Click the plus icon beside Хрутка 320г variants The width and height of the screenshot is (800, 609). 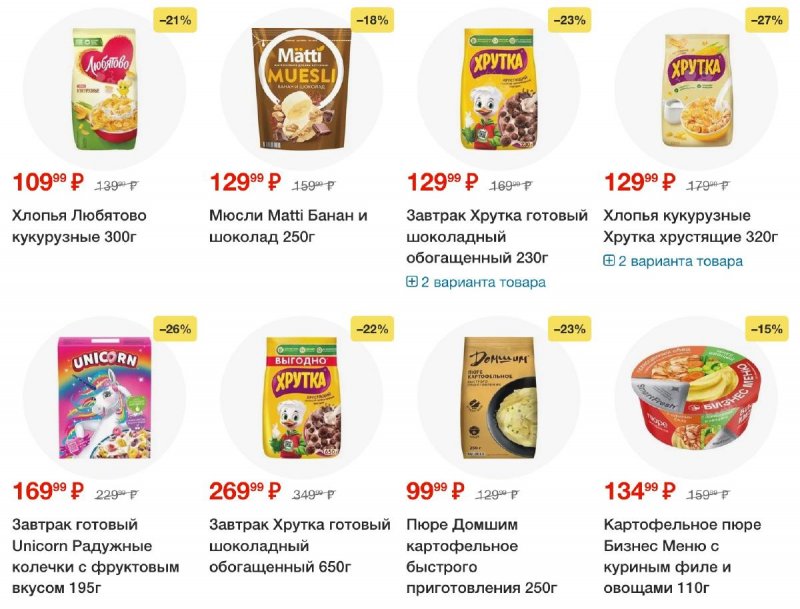(x=609, y=261)
